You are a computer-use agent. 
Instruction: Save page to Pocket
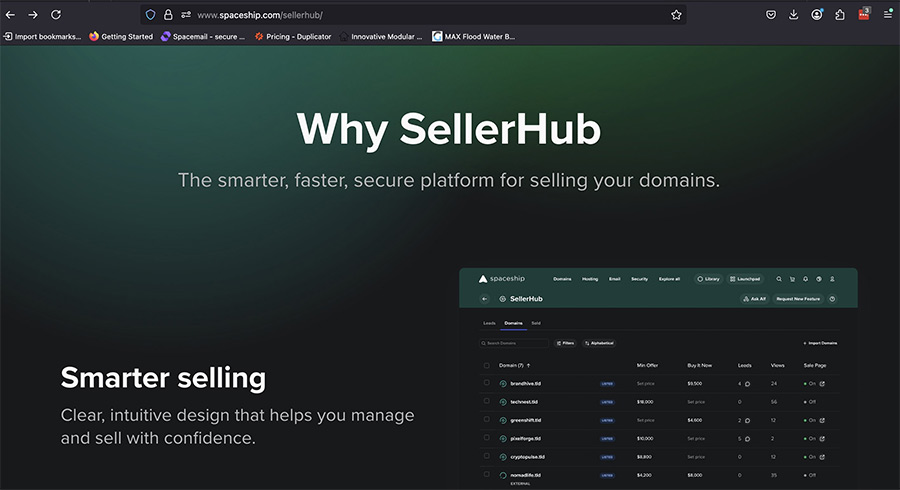[771, 15]
